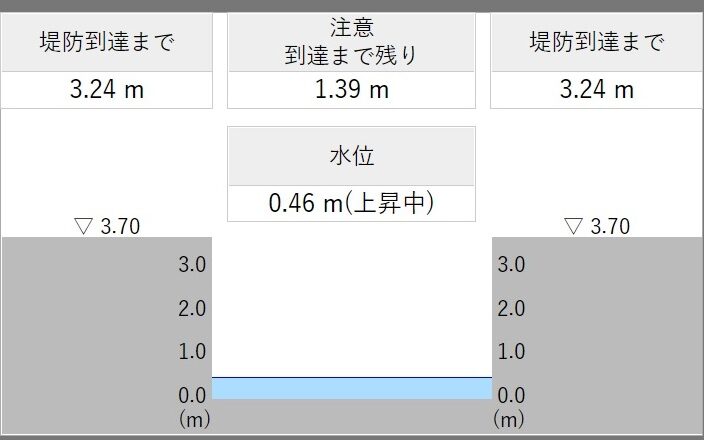
Task: Click the 2.0 tick on left scale
Action: pyautogui.click(x=193, y=308)
